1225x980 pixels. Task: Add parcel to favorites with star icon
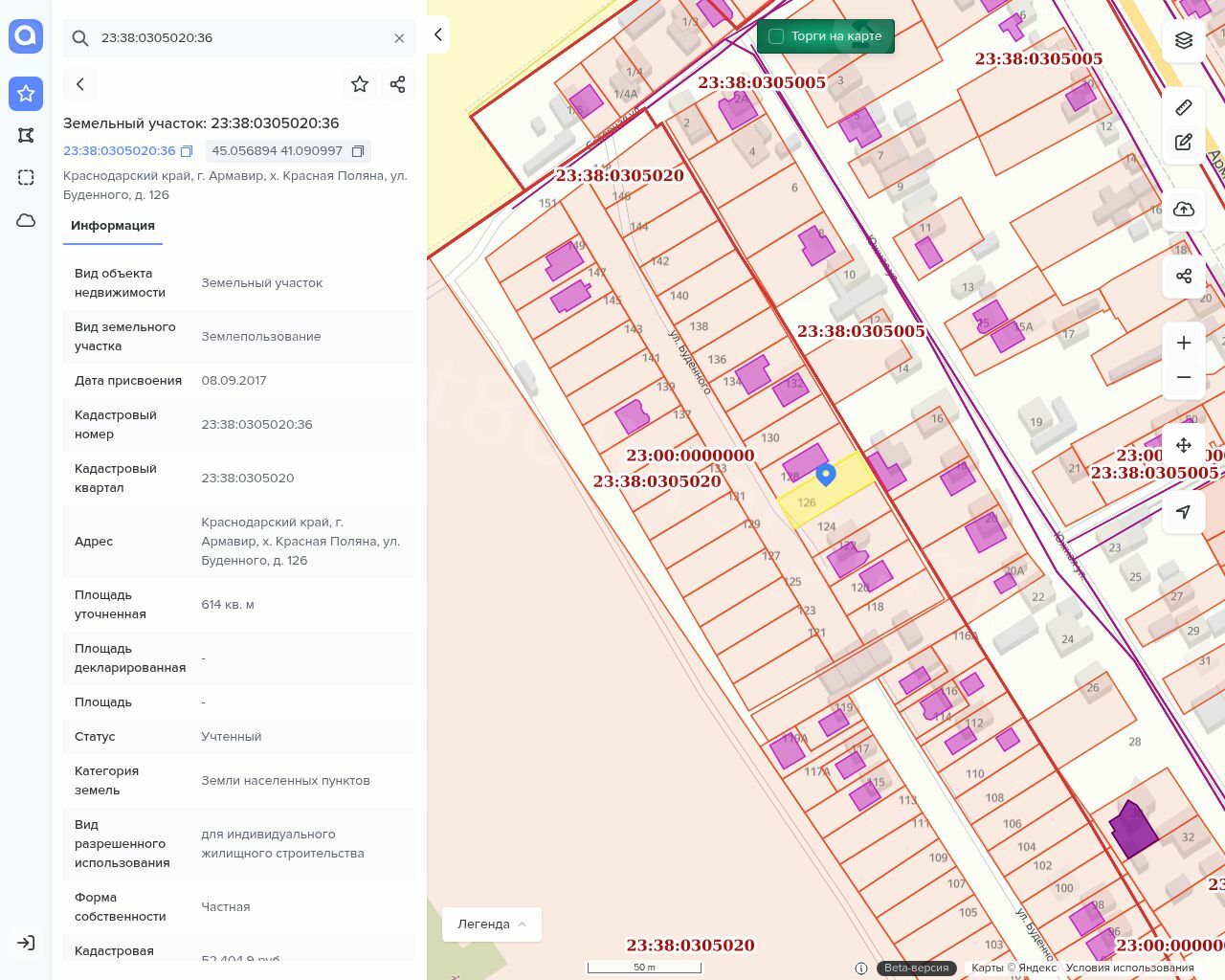point(360,84)
